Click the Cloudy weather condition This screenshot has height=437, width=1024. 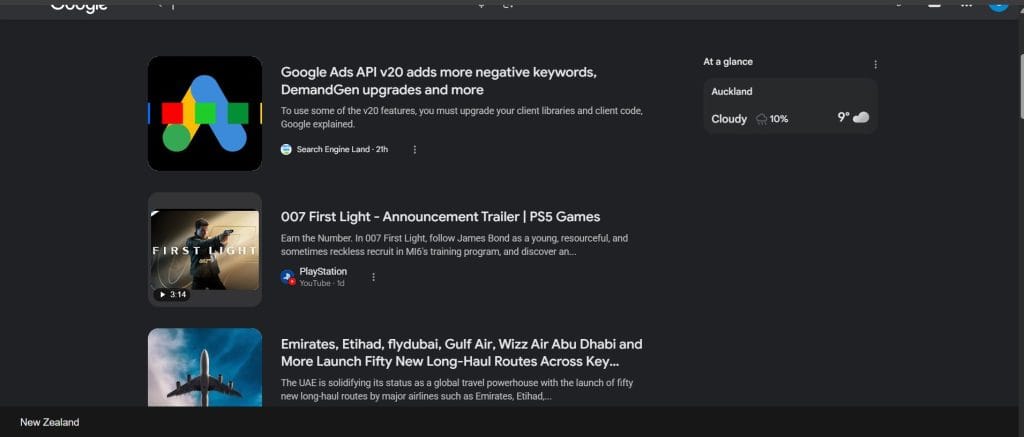pos(729,119)
